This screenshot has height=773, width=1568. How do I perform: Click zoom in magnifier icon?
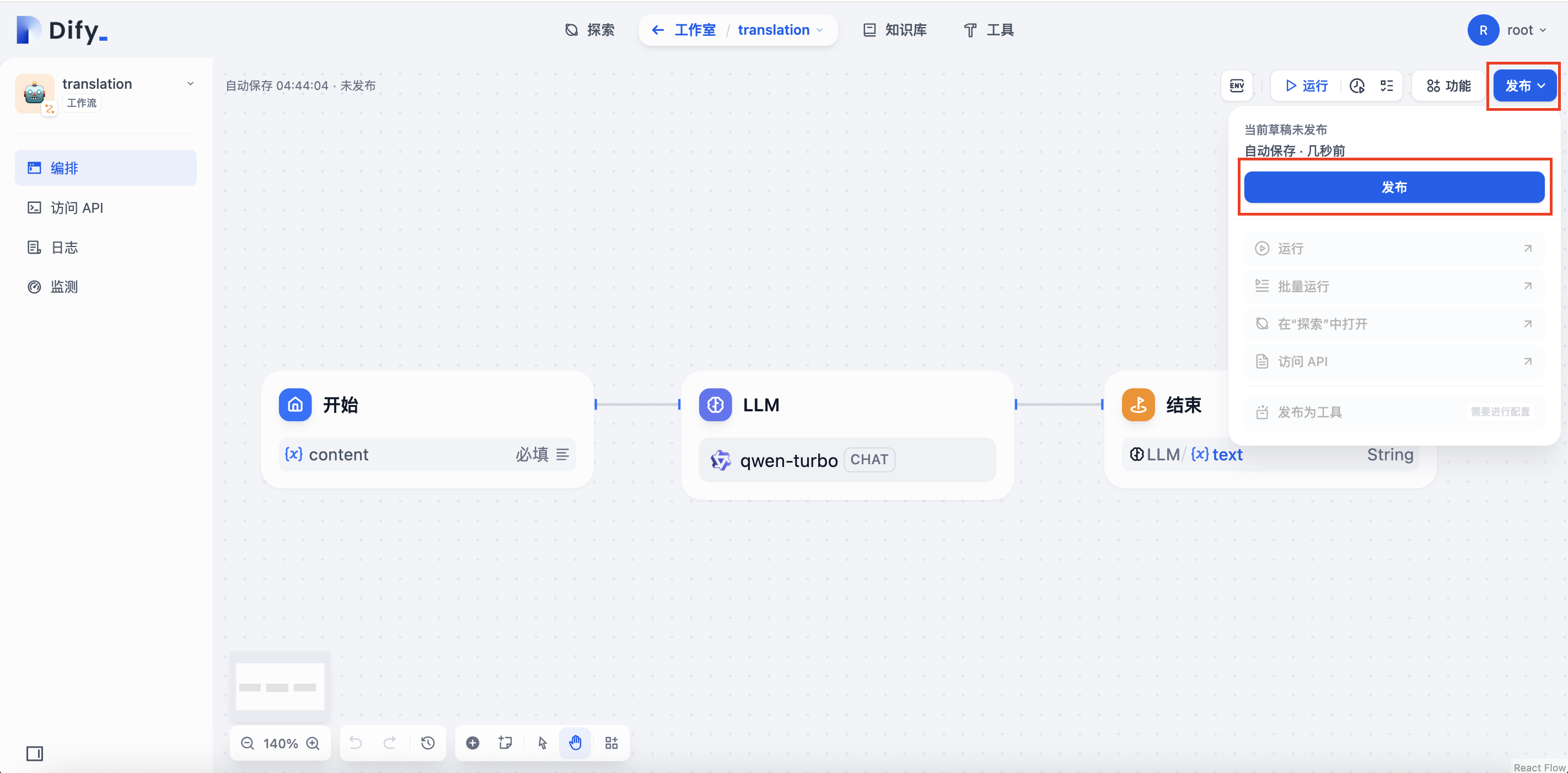point(313,743)
